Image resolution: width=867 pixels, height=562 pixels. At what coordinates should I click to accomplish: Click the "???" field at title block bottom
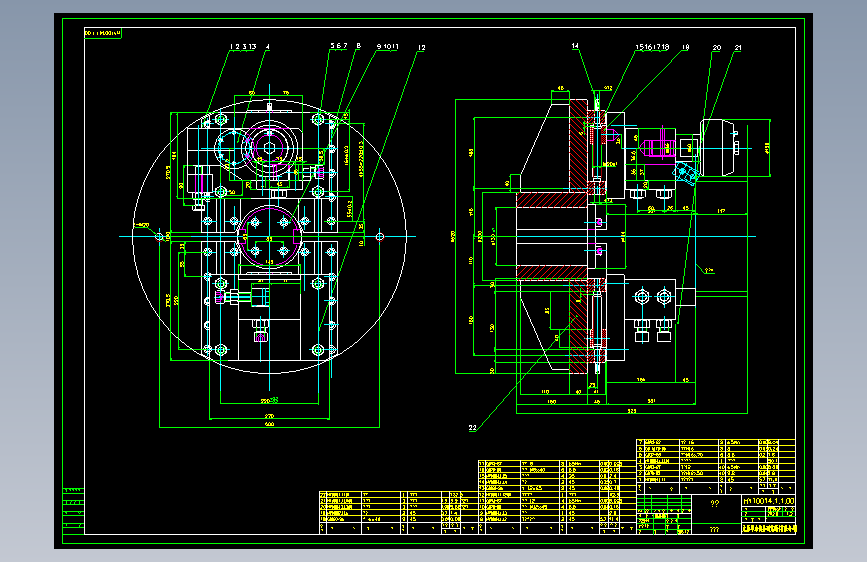(x=714, y=529)
